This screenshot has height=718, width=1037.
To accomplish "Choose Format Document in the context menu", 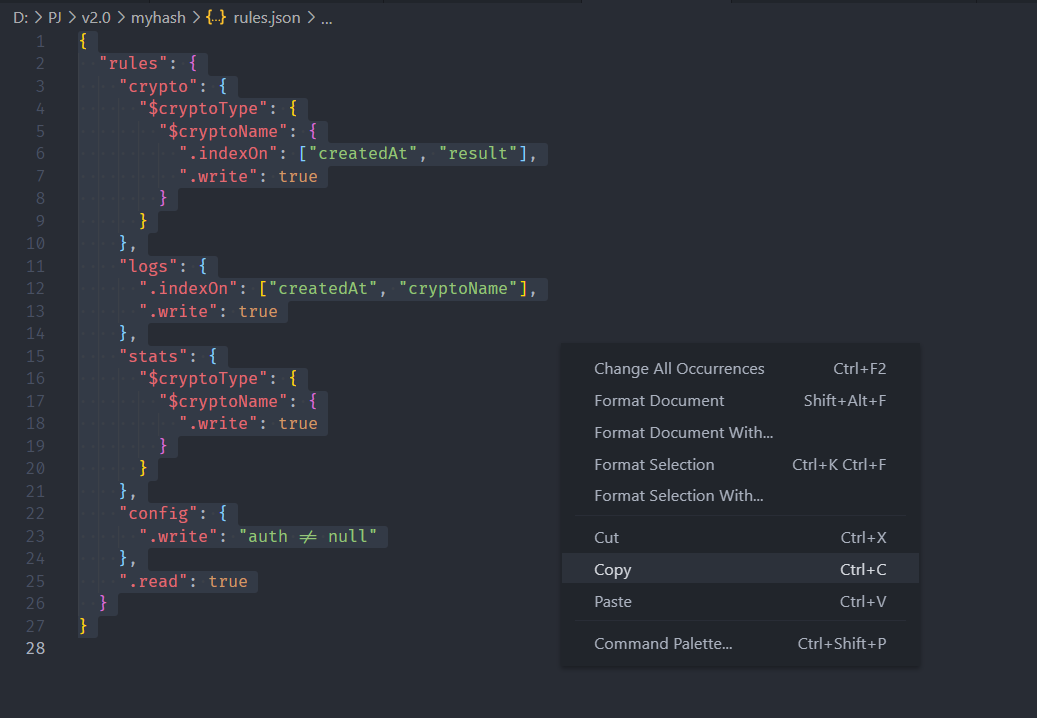I will point(659,401).
